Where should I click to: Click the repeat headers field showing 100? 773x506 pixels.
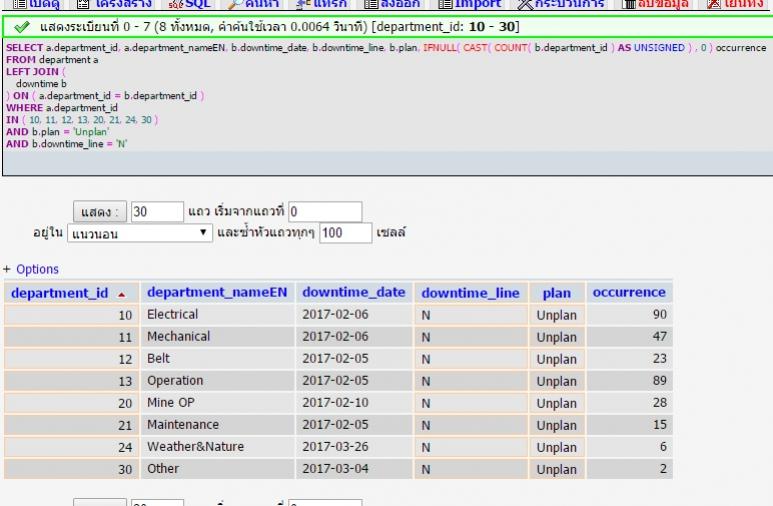click(x=346, y=233)
